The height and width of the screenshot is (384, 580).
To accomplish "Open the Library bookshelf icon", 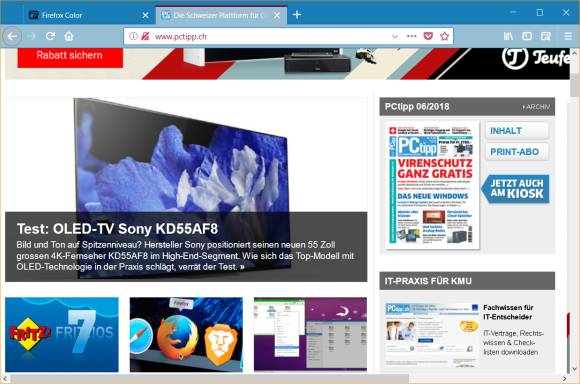I will click(508, 36).
